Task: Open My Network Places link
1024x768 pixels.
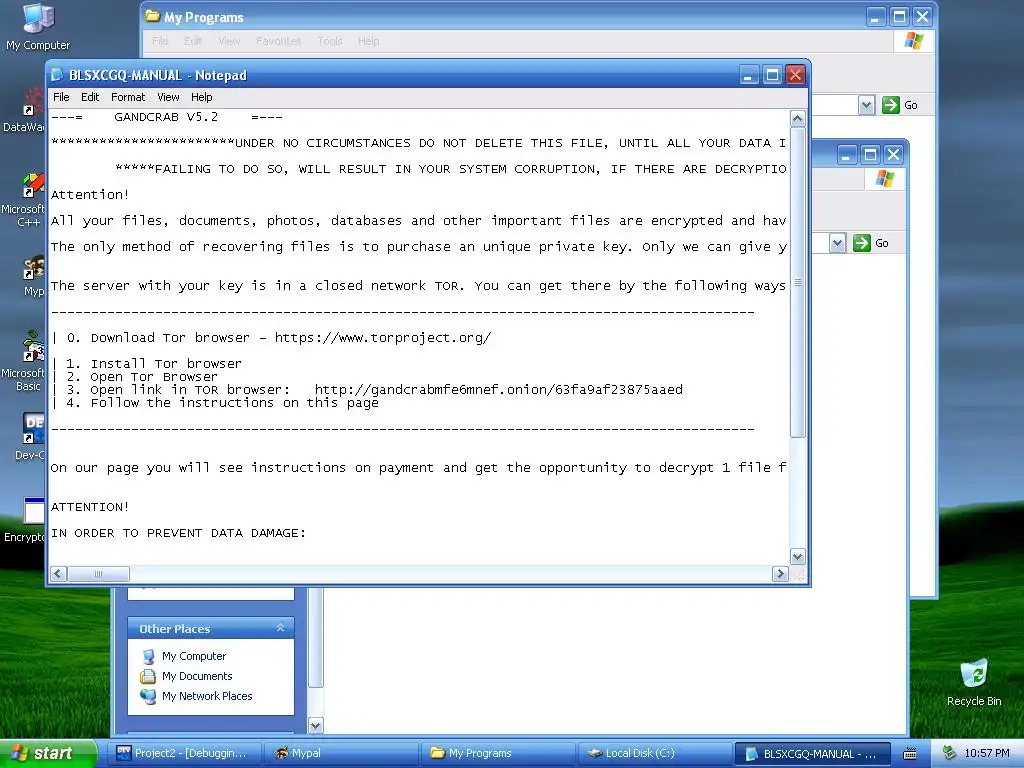Action: (206, 696)
